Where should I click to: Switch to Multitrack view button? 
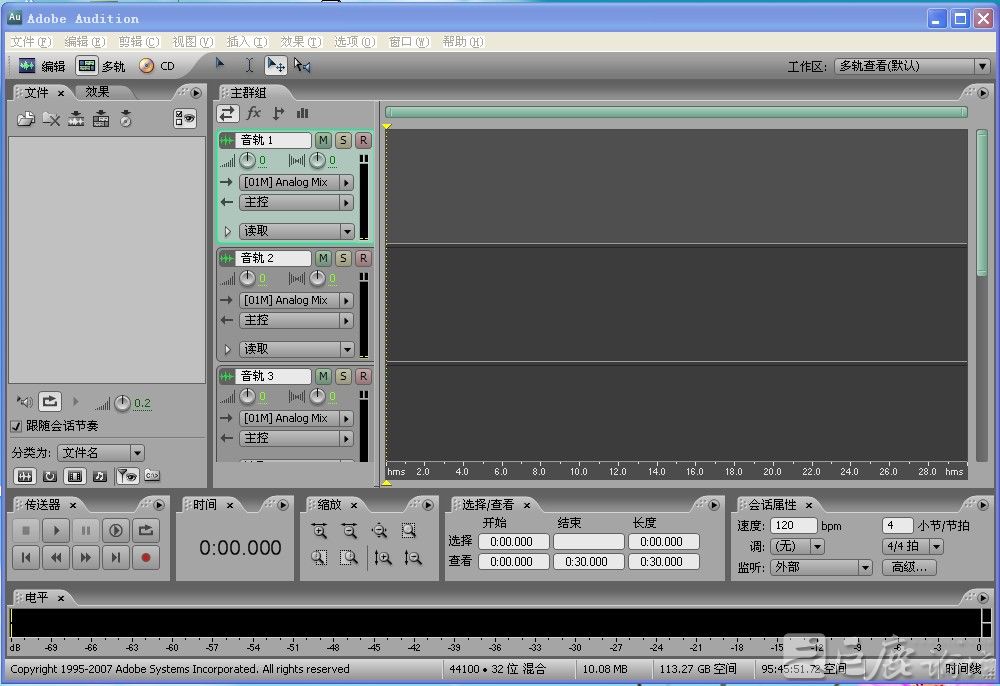101,66
